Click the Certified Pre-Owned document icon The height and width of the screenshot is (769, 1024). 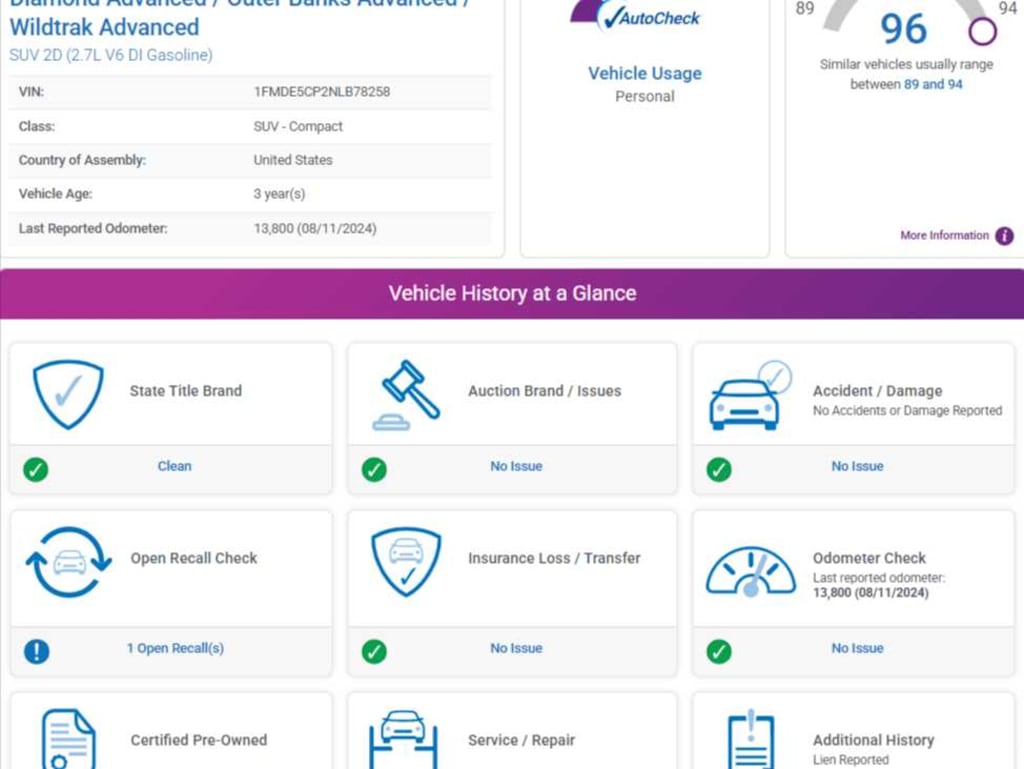click(x=69, y=739)
